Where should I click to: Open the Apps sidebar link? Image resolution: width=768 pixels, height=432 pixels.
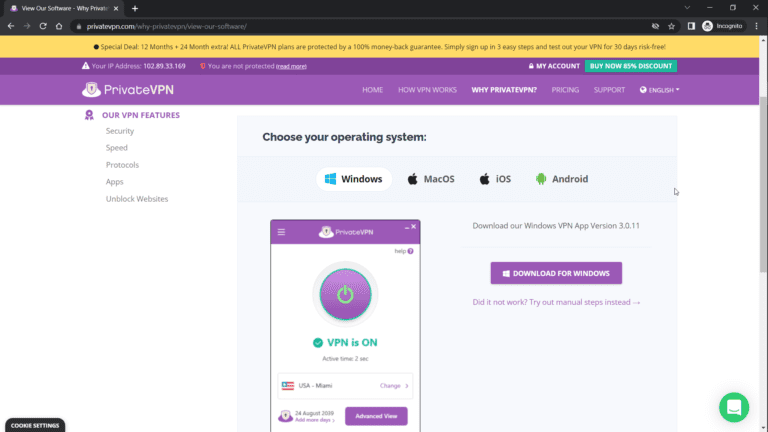pos(115,182)
